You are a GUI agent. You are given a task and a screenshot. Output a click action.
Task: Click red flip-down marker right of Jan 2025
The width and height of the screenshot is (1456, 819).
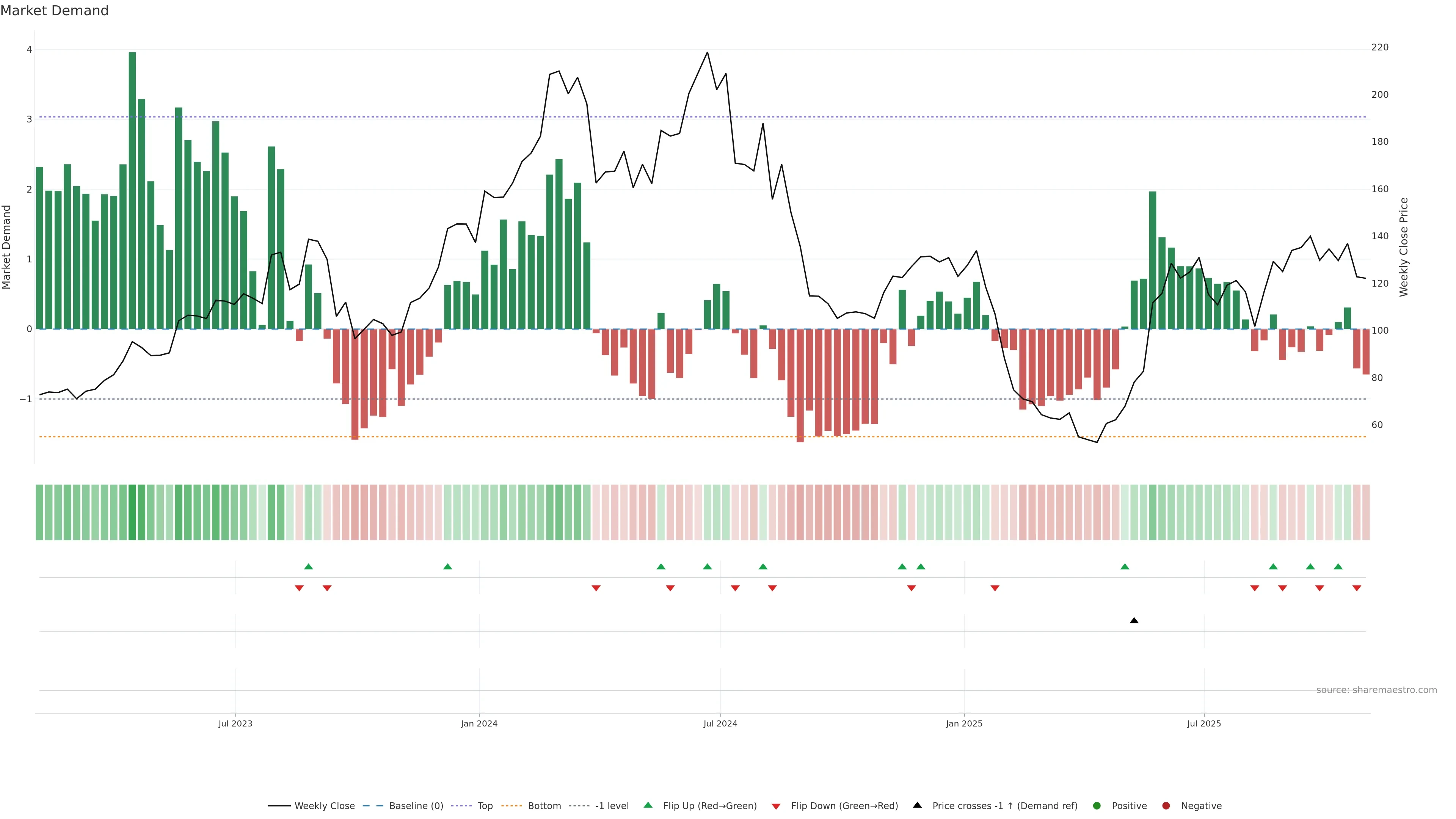995,588
